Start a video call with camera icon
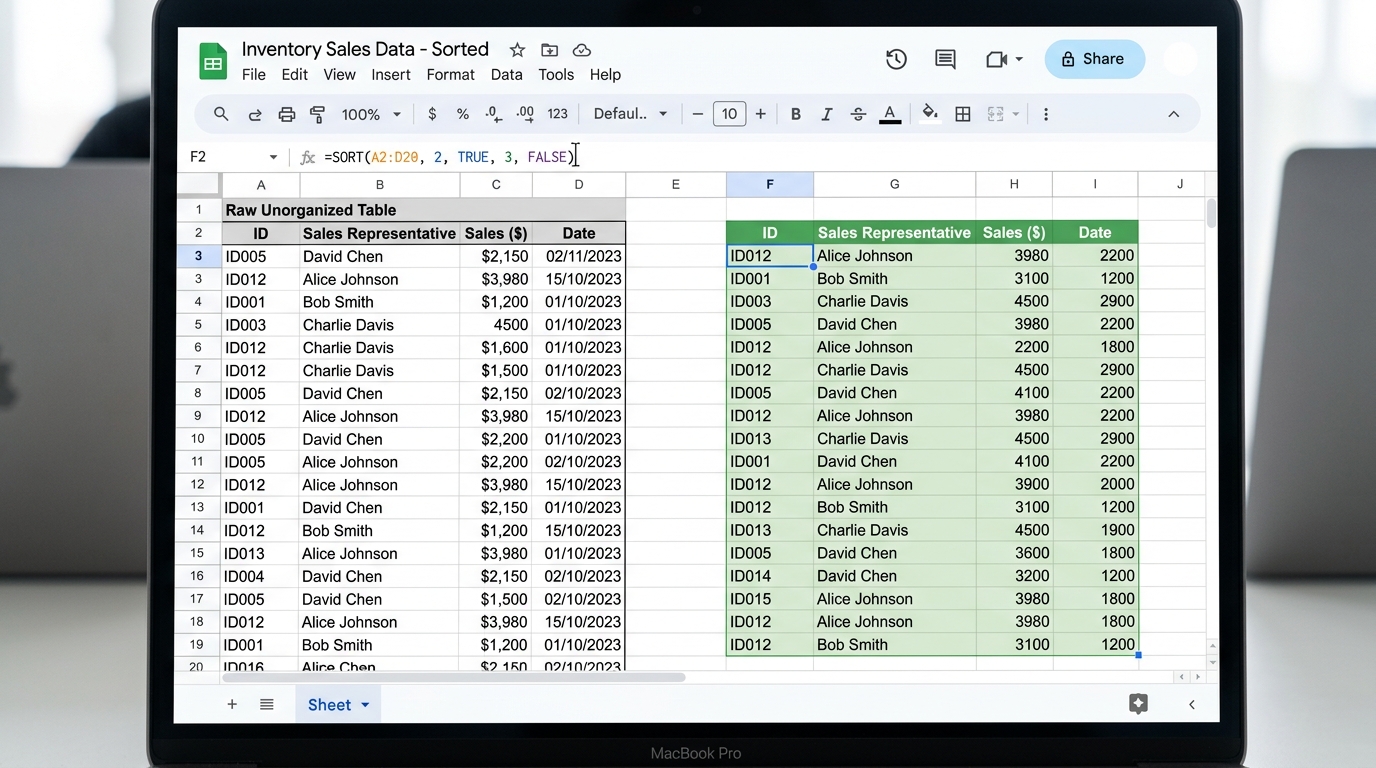Viewport: 1376px width, 768px height. pyautogui.click(x=995, y=59)
